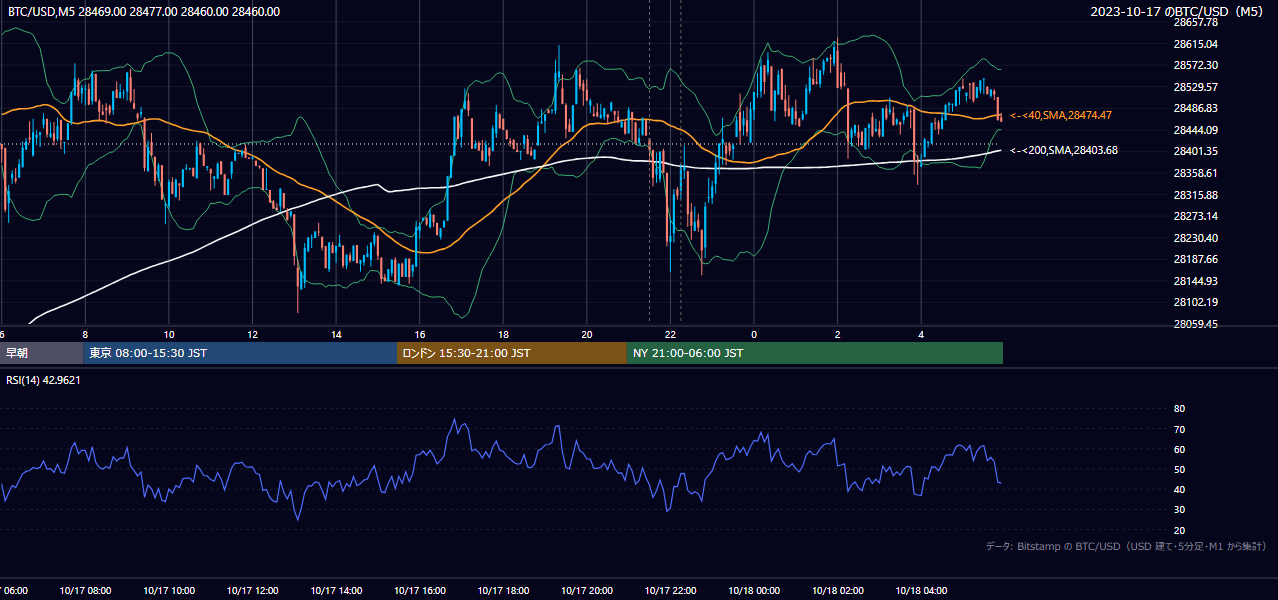Click the 10/18 04:00 time axis label
1278x600 pixels.
click(x=921, y=591)
